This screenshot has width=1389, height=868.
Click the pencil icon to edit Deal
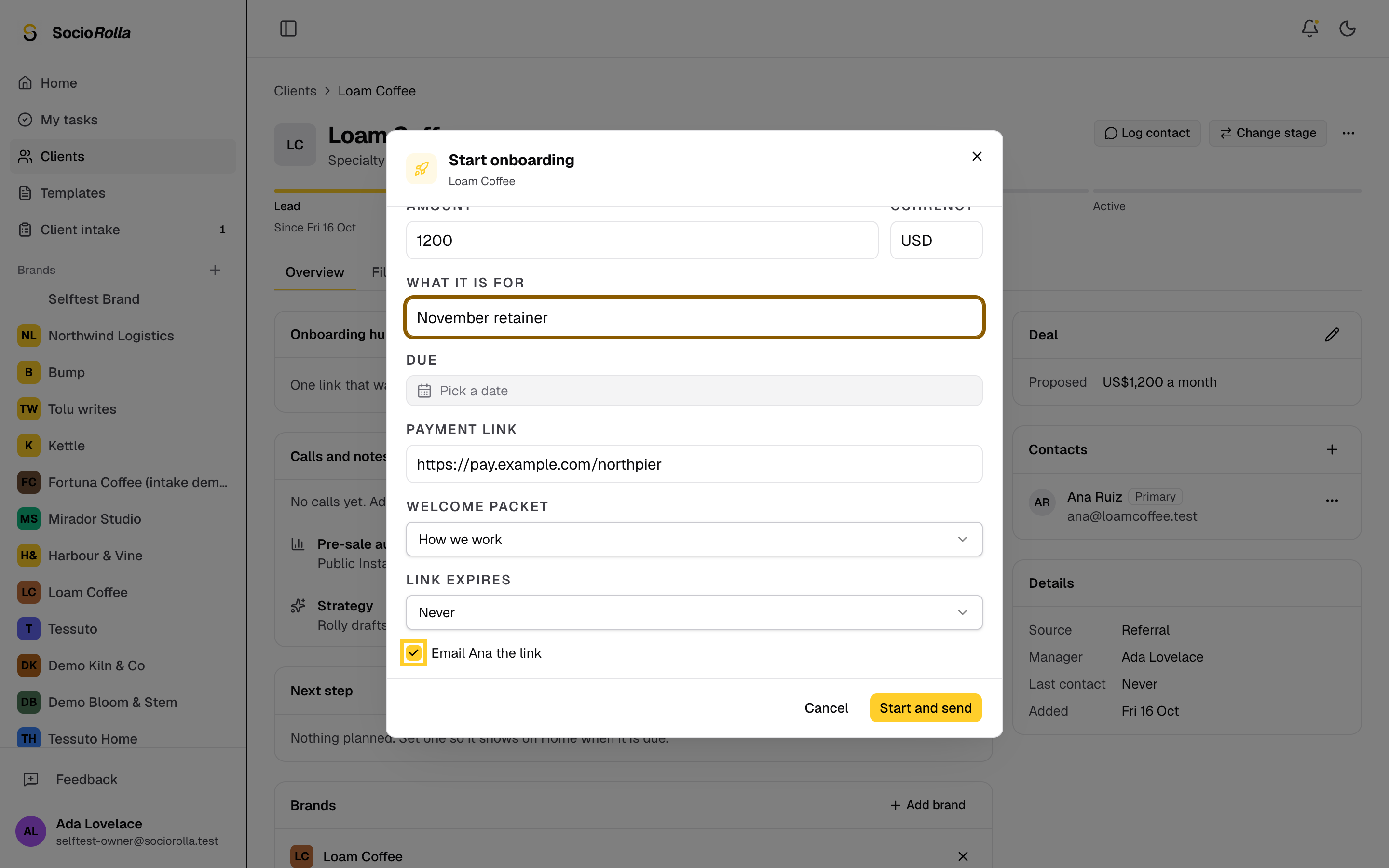pos(1332,335)
